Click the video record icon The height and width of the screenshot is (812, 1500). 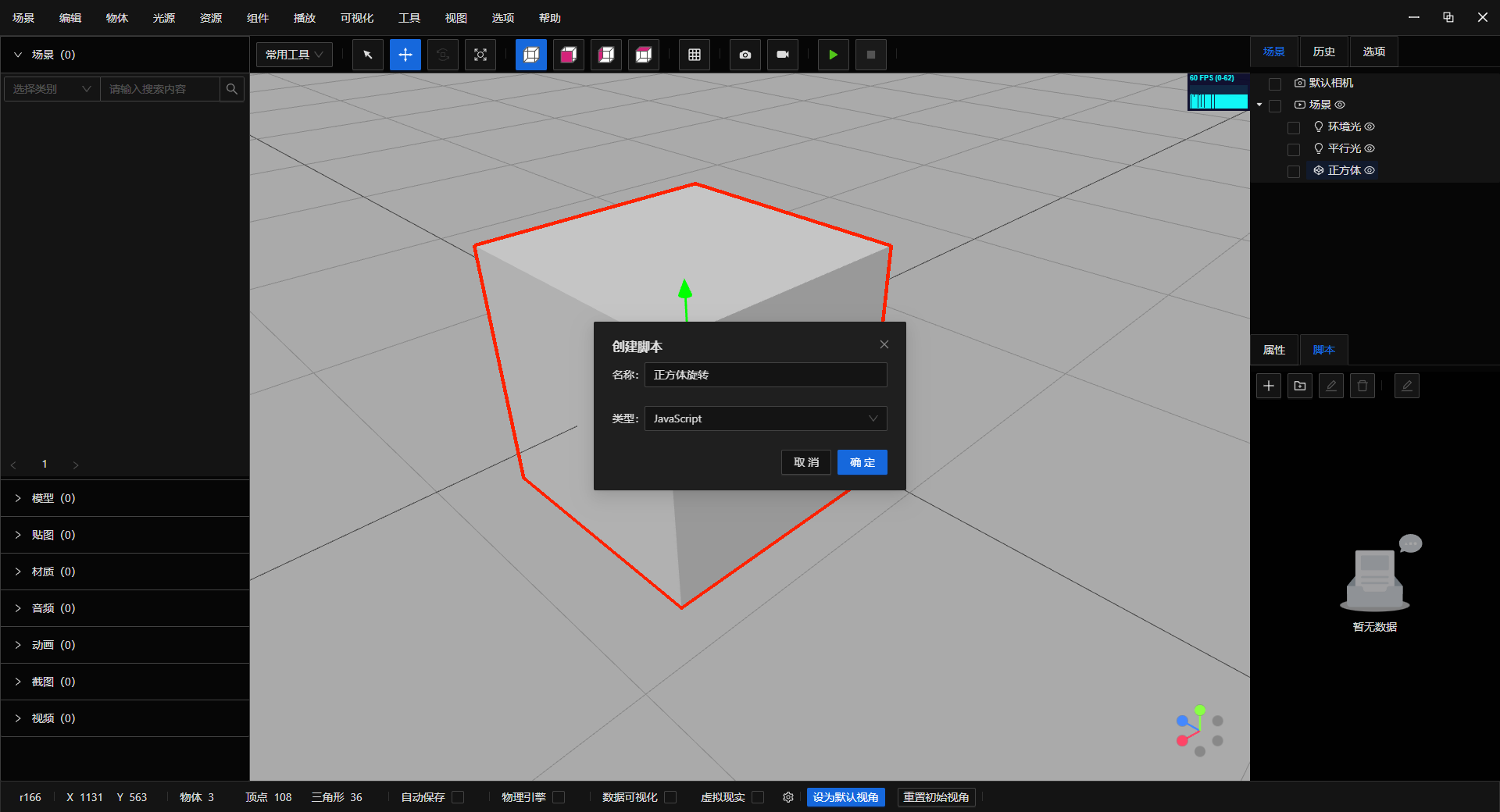pyautogui.click(x=782, y=55)
